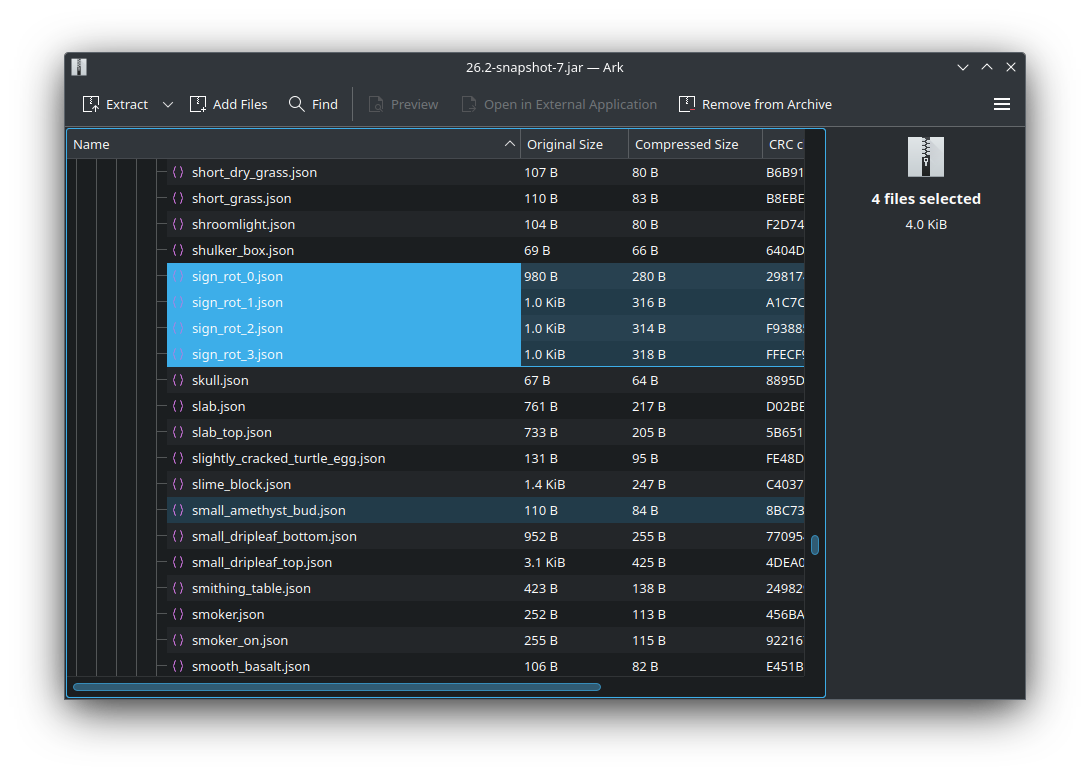Select the slab_top.json name
The height and width of the screenshot is (776, 1090).
pyautogui.click(x=231, y=432)
